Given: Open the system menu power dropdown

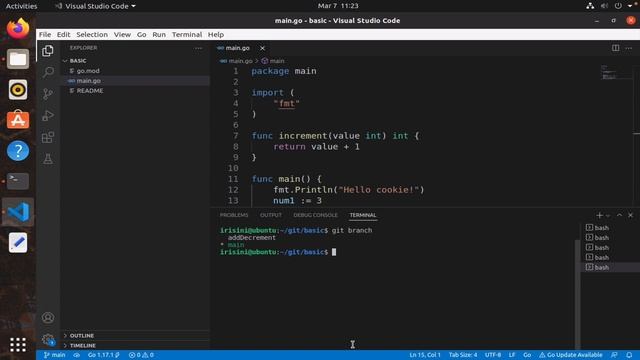Looking at the screenshot, I should point(618,6).
